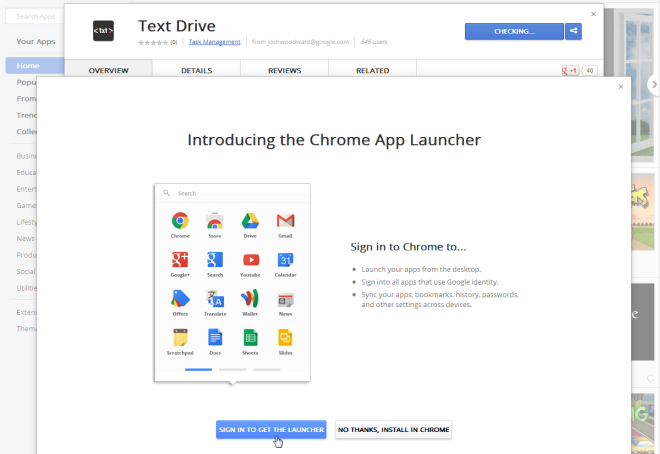Switch to the Details tab
The image size is (660, 454).
[197, 70]
